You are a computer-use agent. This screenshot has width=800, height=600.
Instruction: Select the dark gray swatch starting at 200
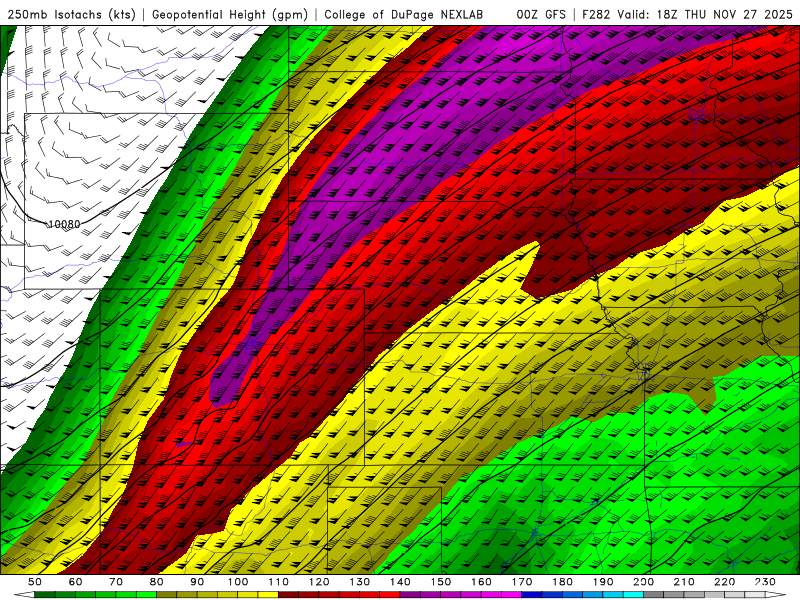coord(654,594)
